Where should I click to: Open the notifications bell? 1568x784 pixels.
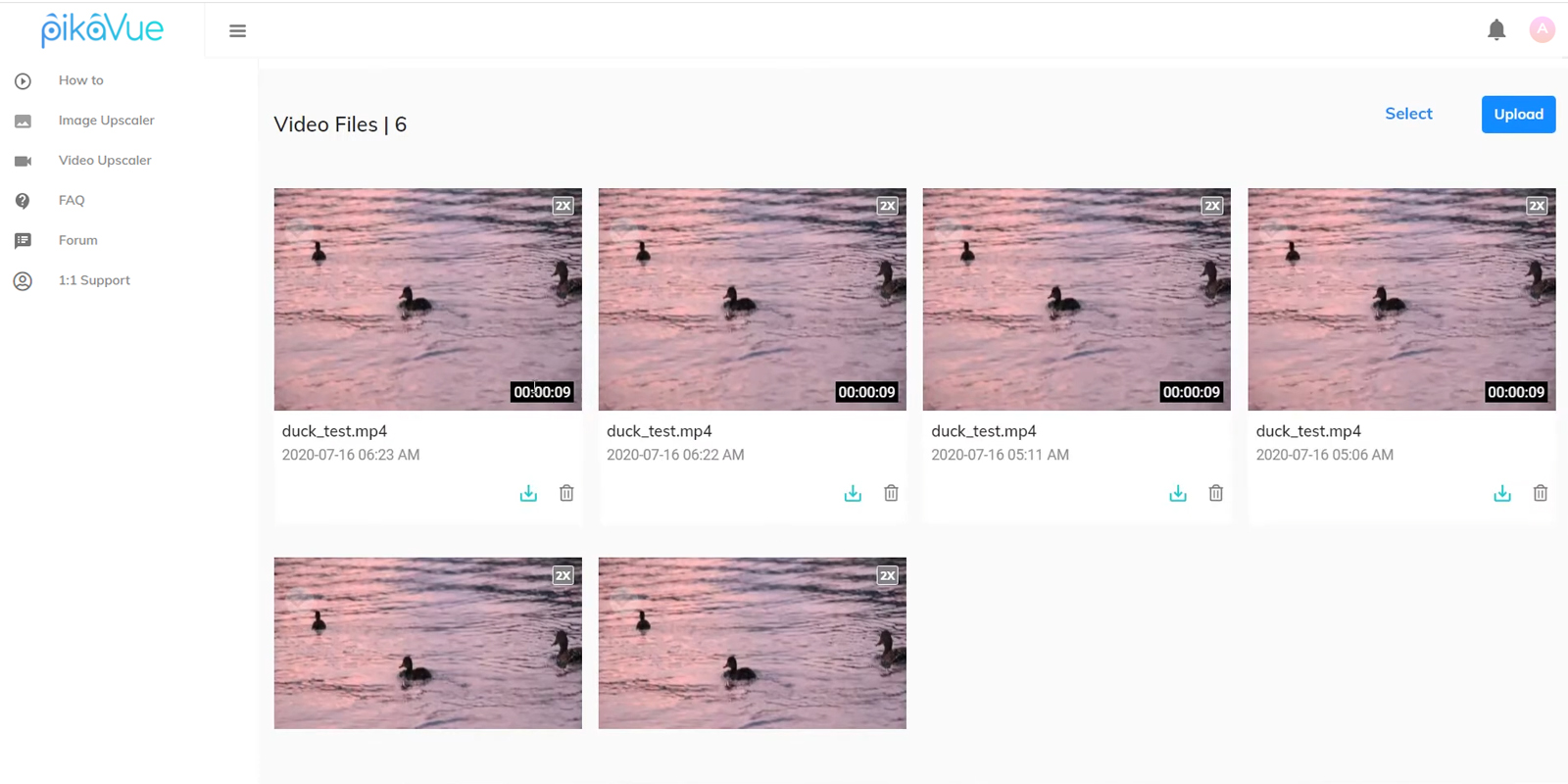(1496, 30)
